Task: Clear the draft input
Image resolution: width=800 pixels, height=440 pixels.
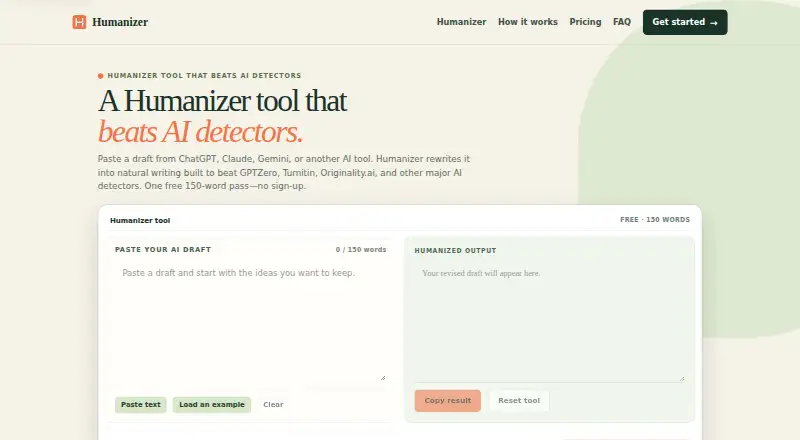Action: point(273,404)
